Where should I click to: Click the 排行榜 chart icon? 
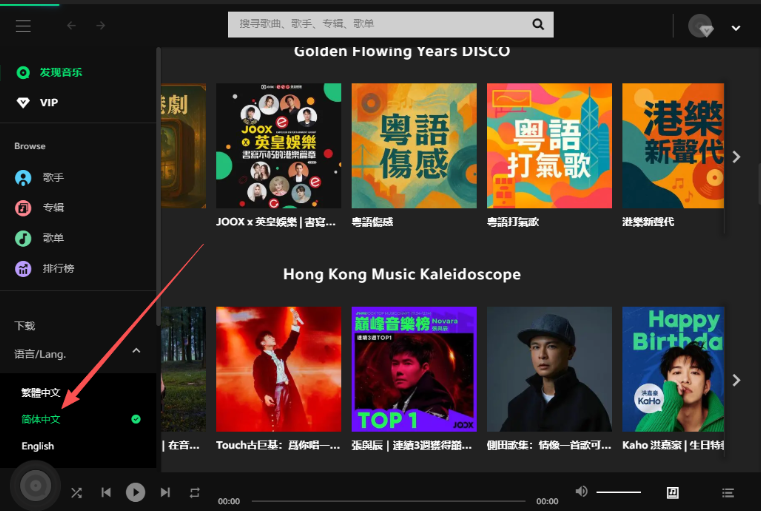[x=23, y=268]
